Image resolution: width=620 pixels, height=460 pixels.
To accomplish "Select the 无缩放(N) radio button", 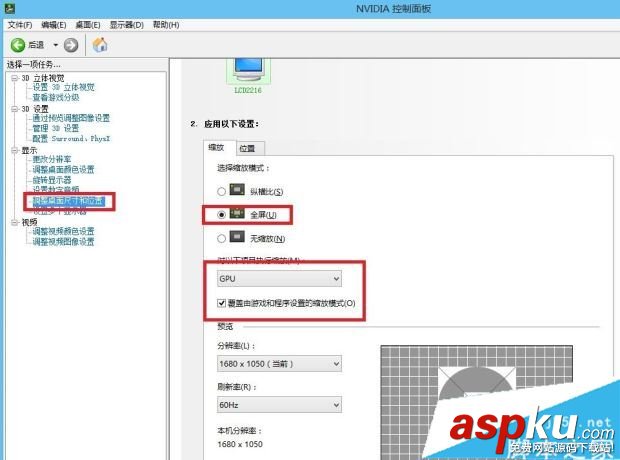I will 221,239.
